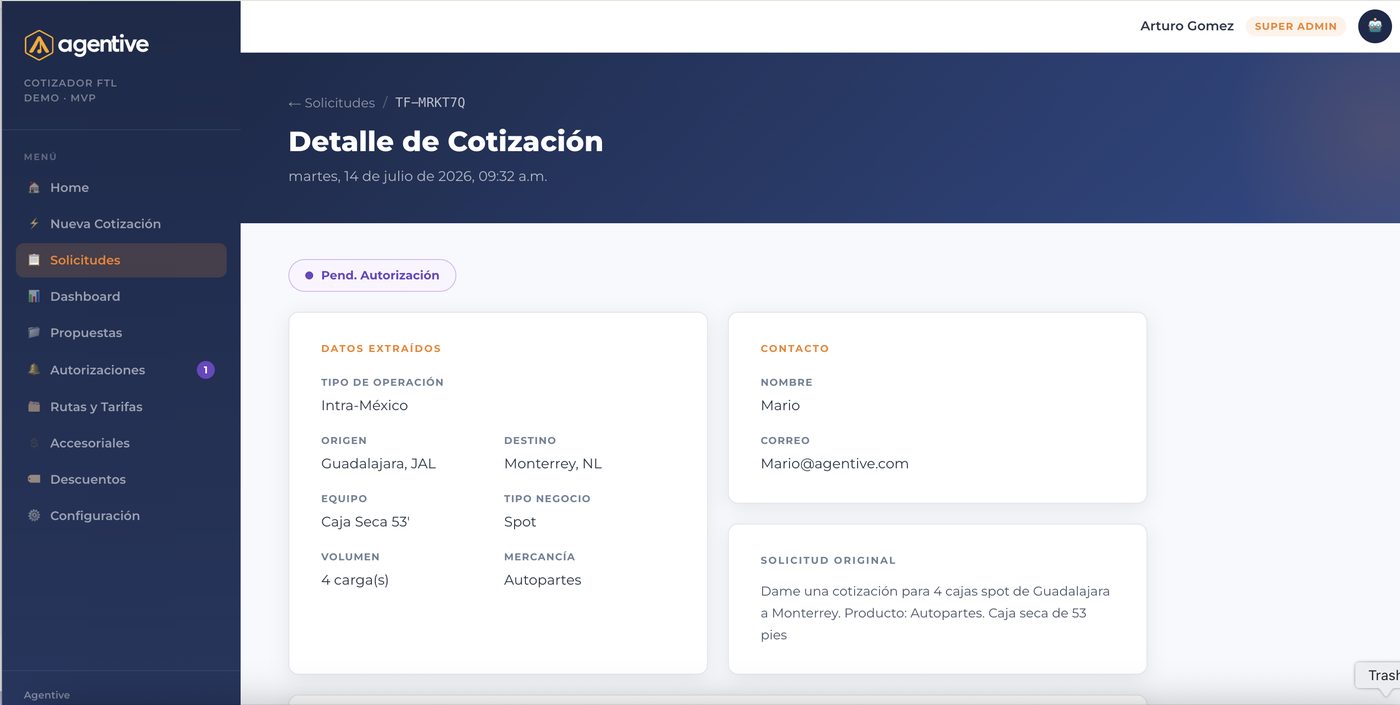Click the Configuración gear icon
The image size is (1400, 705).
coord(34,516)
